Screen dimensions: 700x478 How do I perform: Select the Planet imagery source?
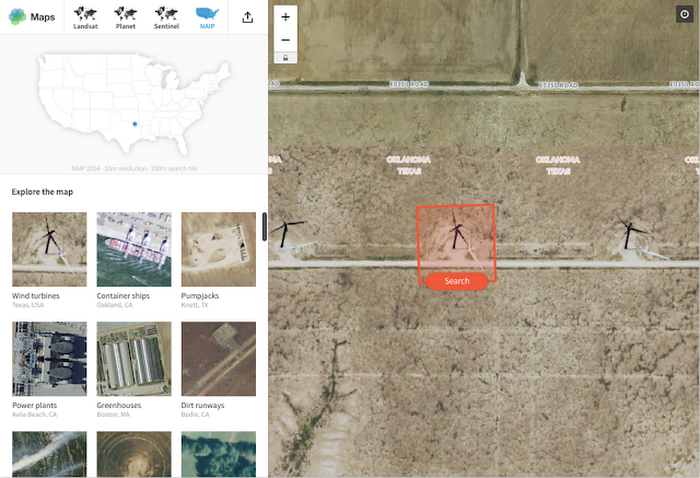pos(125,17)
